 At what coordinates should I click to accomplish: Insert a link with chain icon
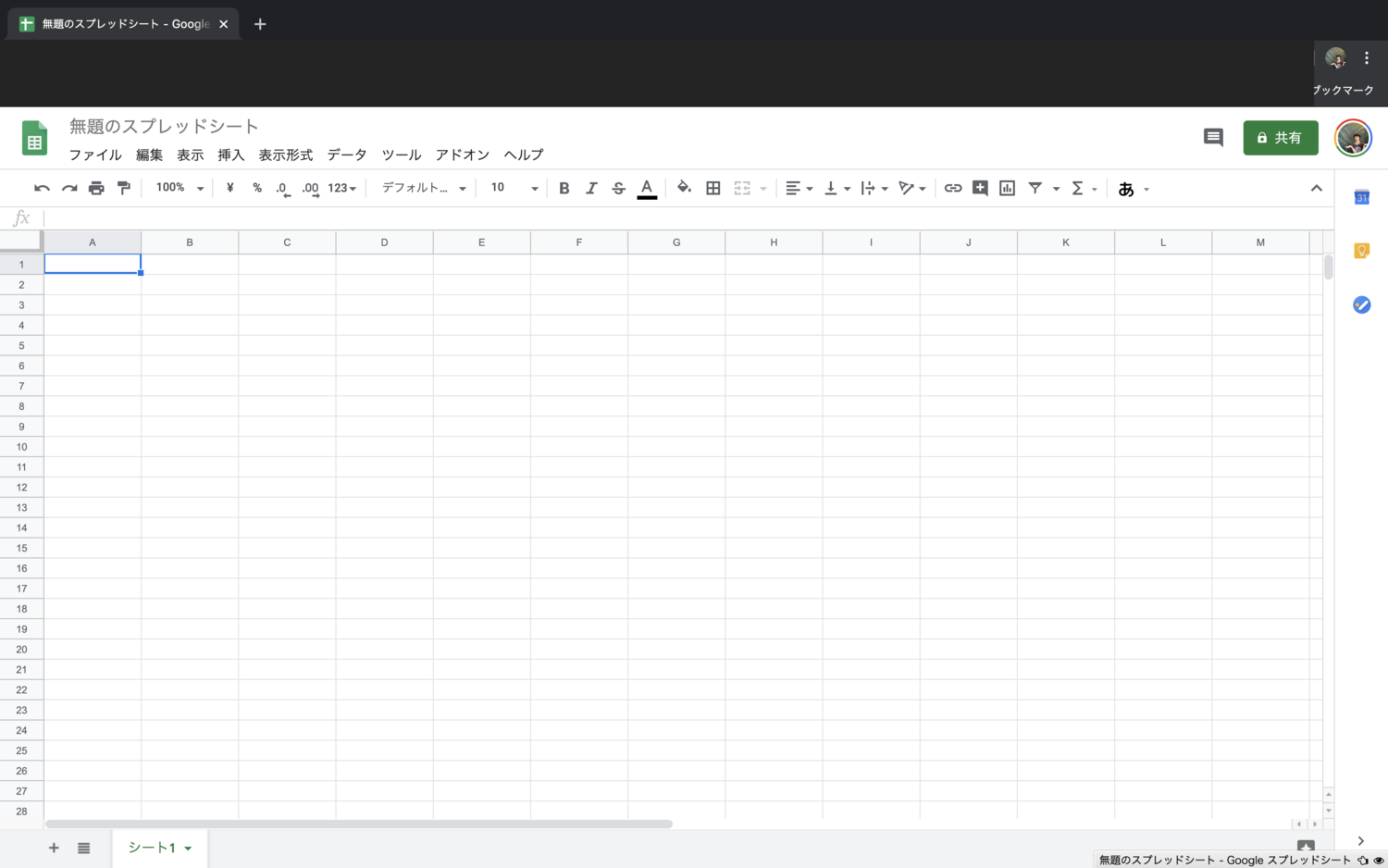point(952,188)
